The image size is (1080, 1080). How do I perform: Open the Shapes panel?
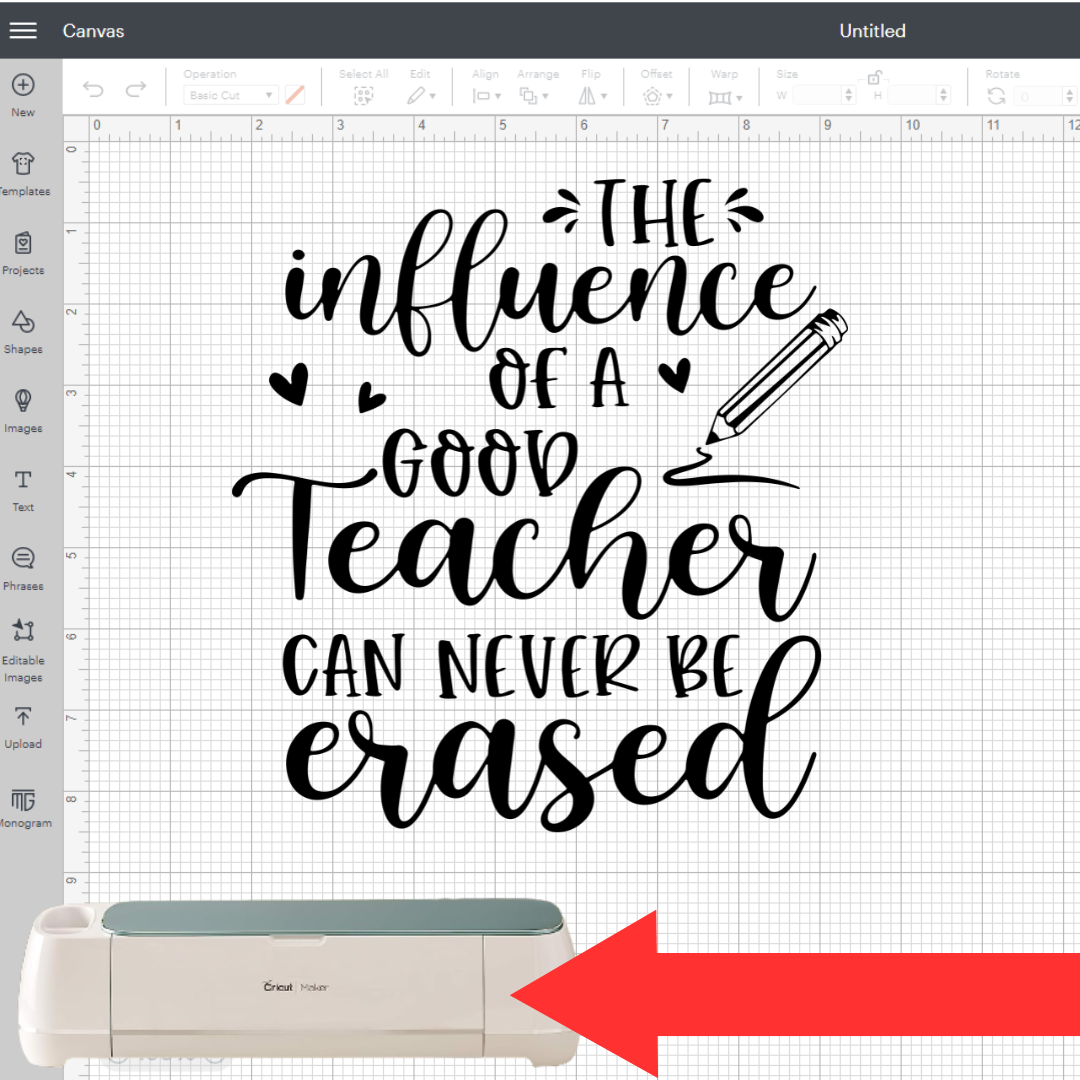click(23, 332)
